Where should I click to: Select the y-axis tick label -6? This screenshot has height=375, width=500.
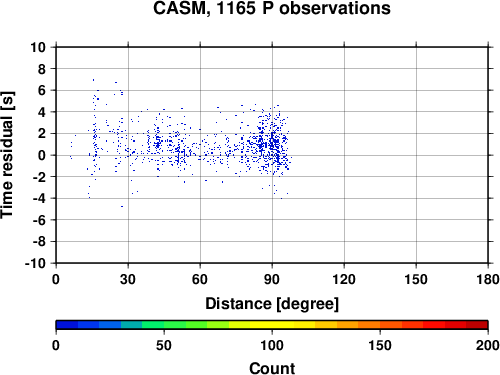(39, 220)
